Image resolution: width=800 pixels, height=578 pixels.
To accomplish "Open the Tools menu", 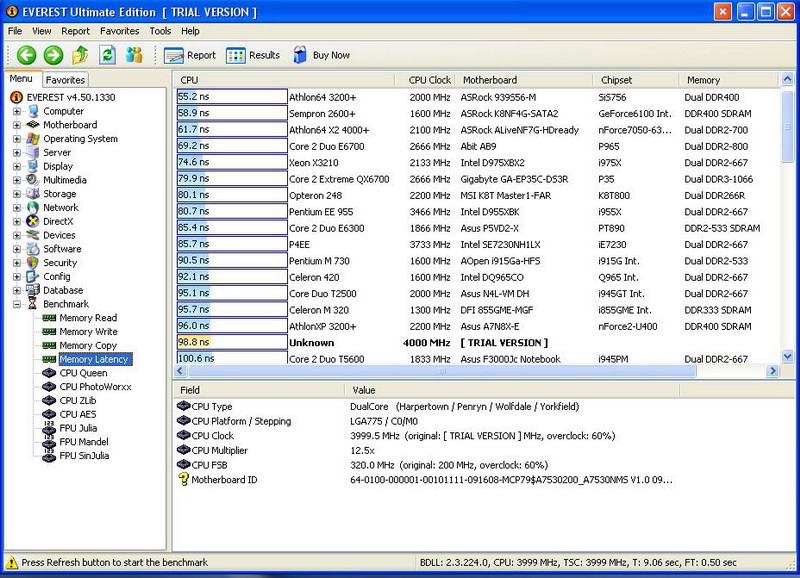I will (x=160, y=31).
